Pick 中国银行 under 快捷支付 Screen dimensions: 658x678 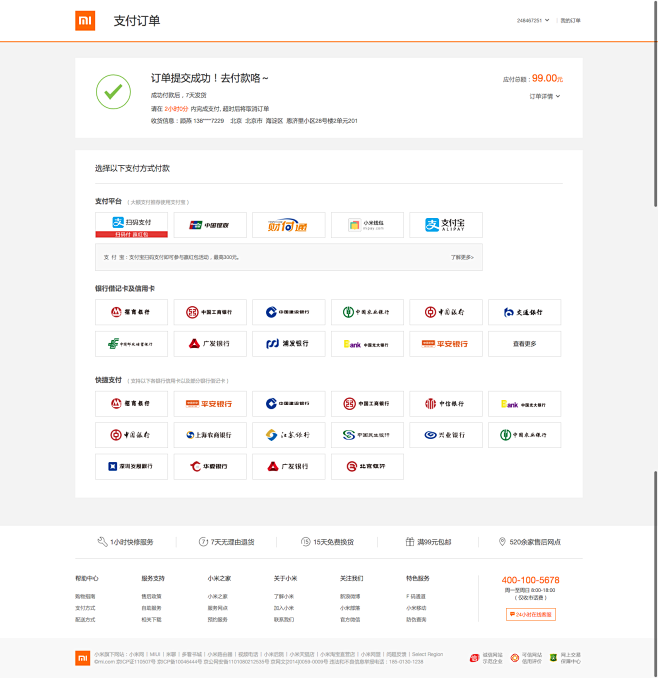(131, 435)
